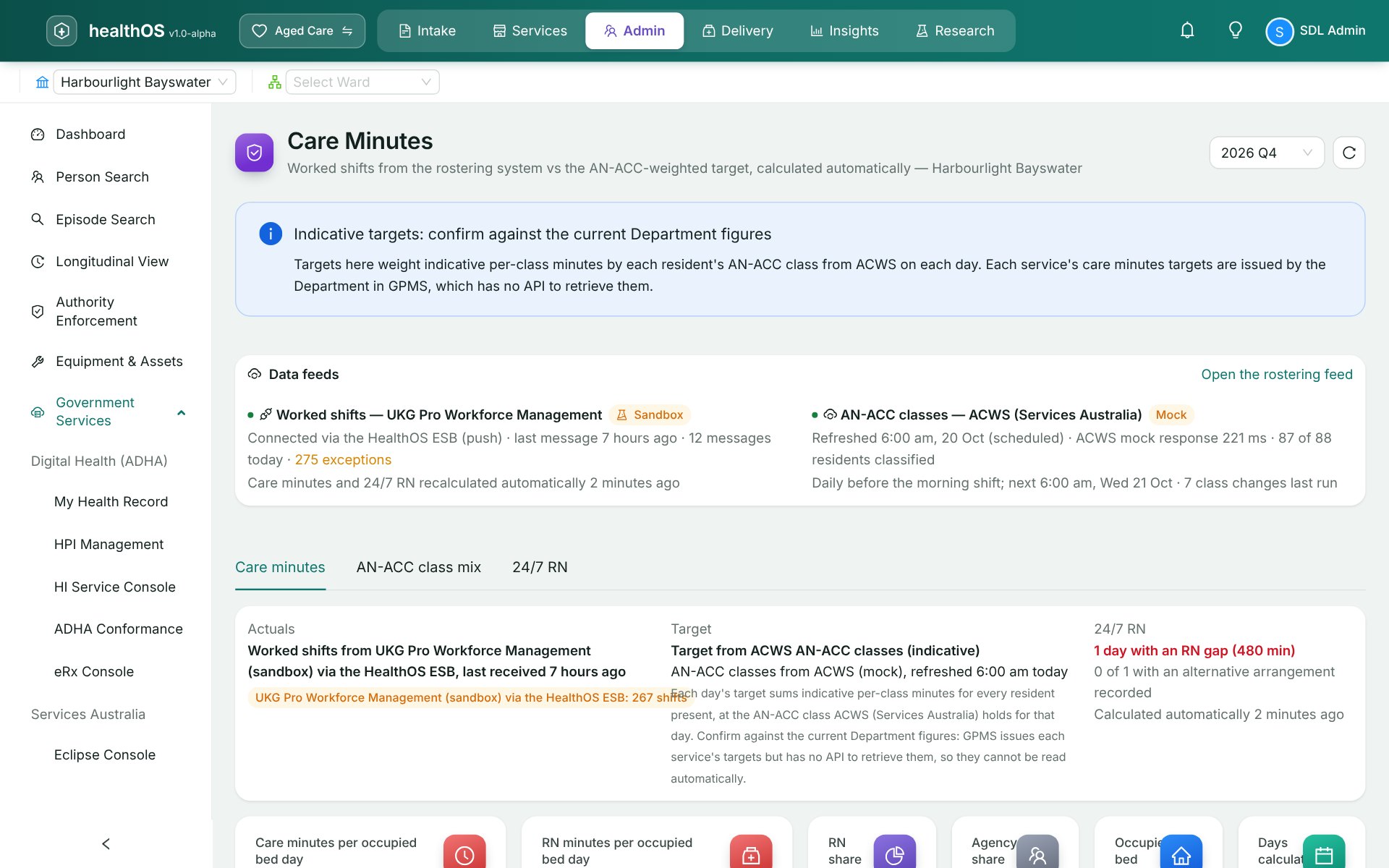Select the Care minutes tab

pos(280,567)
